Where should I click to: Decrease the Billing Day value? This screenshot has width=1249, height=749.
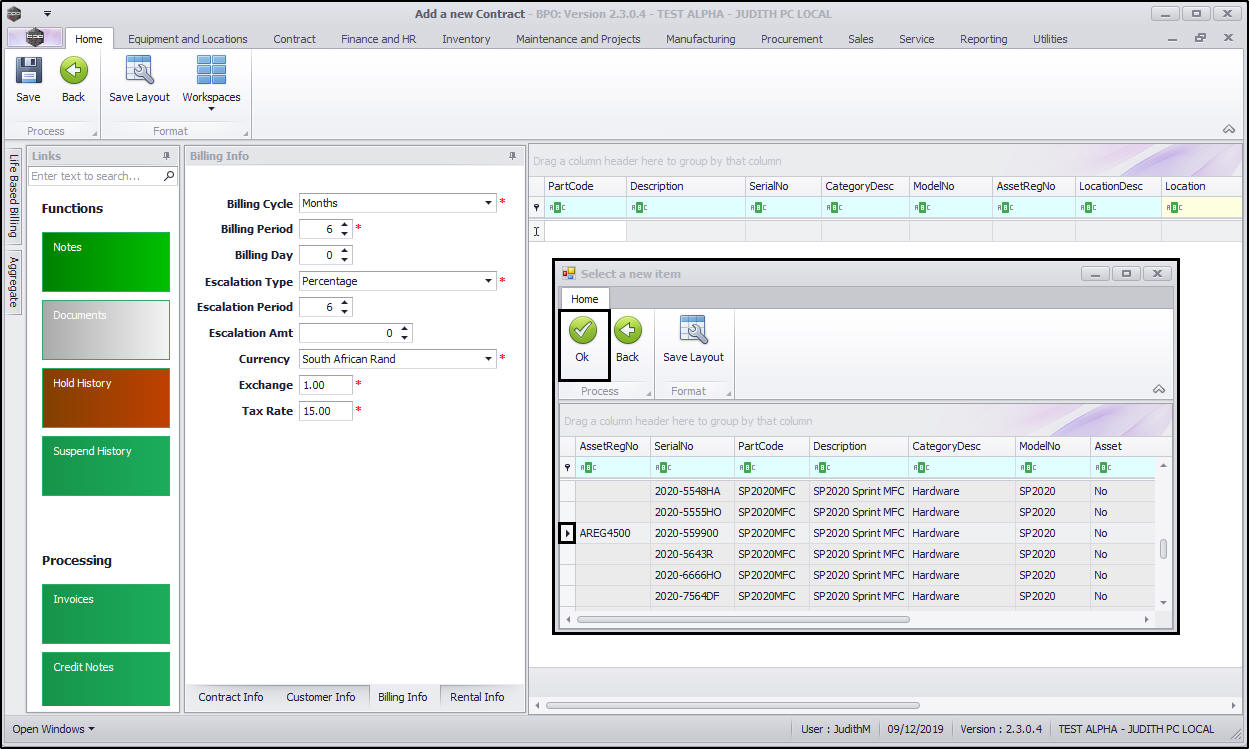(x=345, y=259)
